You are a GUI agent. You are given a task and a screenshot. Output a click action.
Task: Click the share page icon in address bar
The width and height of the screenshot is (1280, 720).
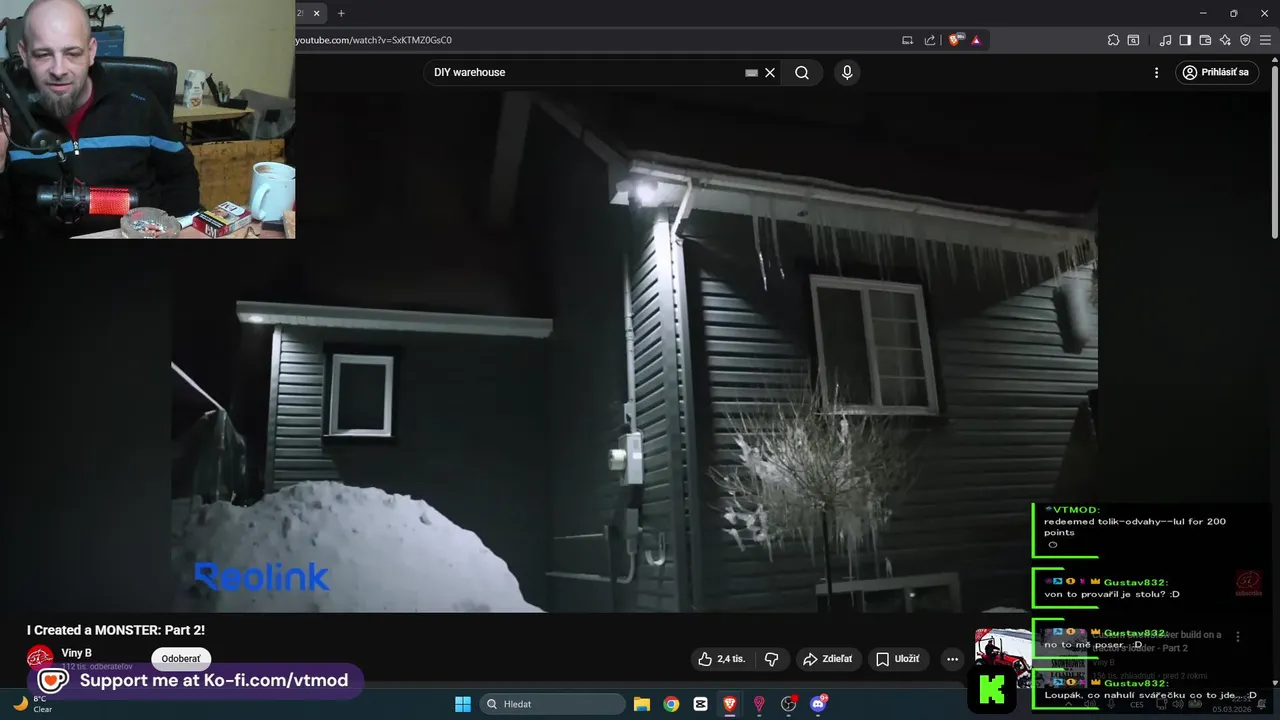(930, 40)
